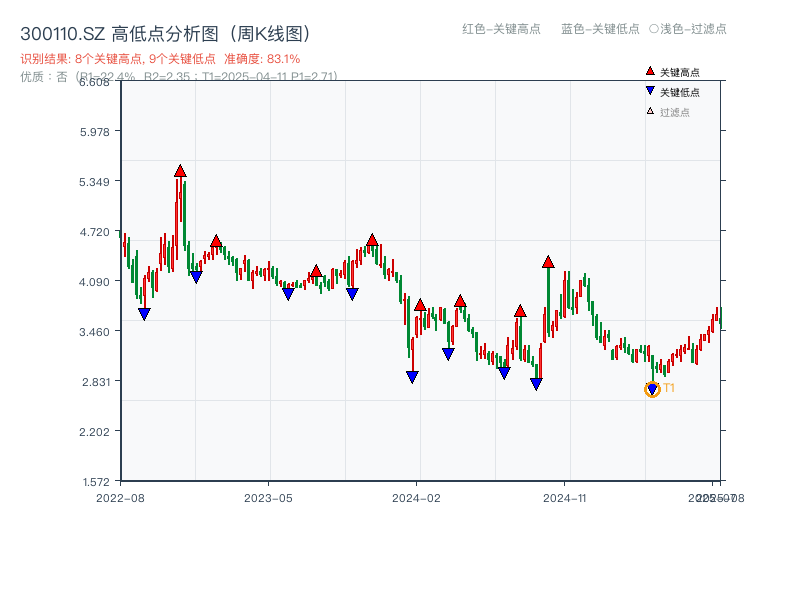The height and width of the screenshot is (600, 800).
Task: Click the 红色-关键高点 header legend text
Action: tap(501, 29)
